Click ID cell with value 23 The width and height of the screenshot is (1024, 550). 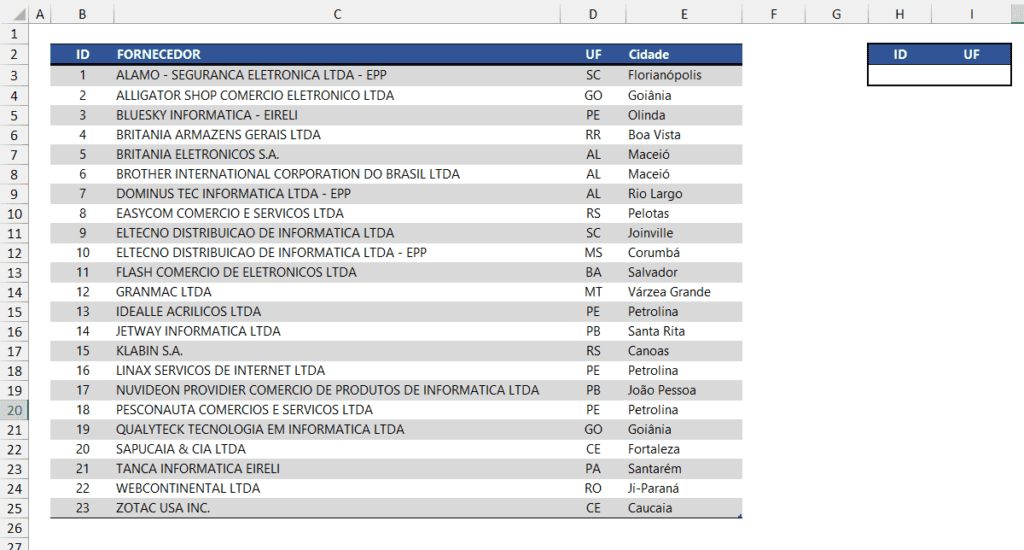pos(82,508)
